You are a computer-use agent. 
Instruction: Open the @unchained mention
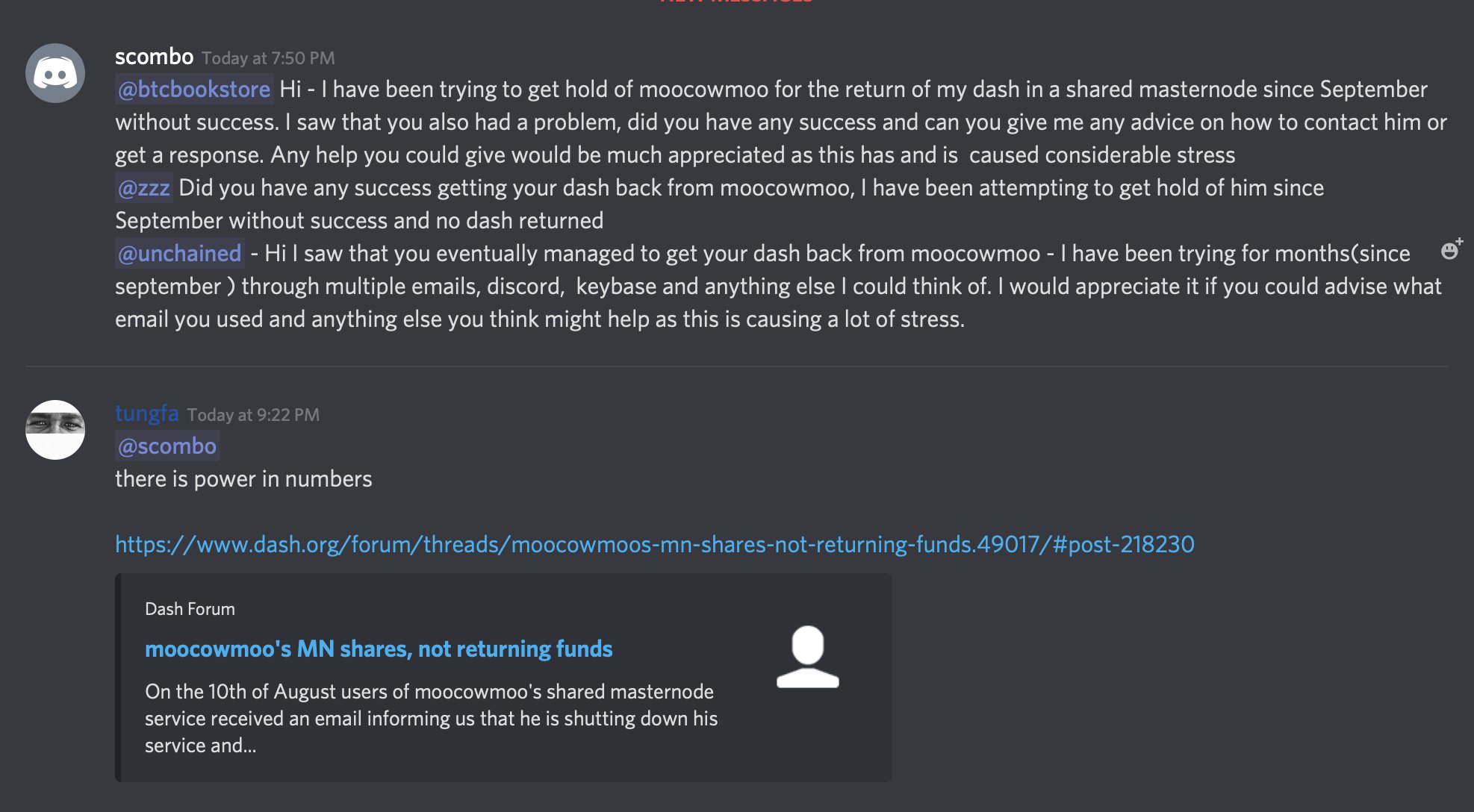tap(180, 254)
